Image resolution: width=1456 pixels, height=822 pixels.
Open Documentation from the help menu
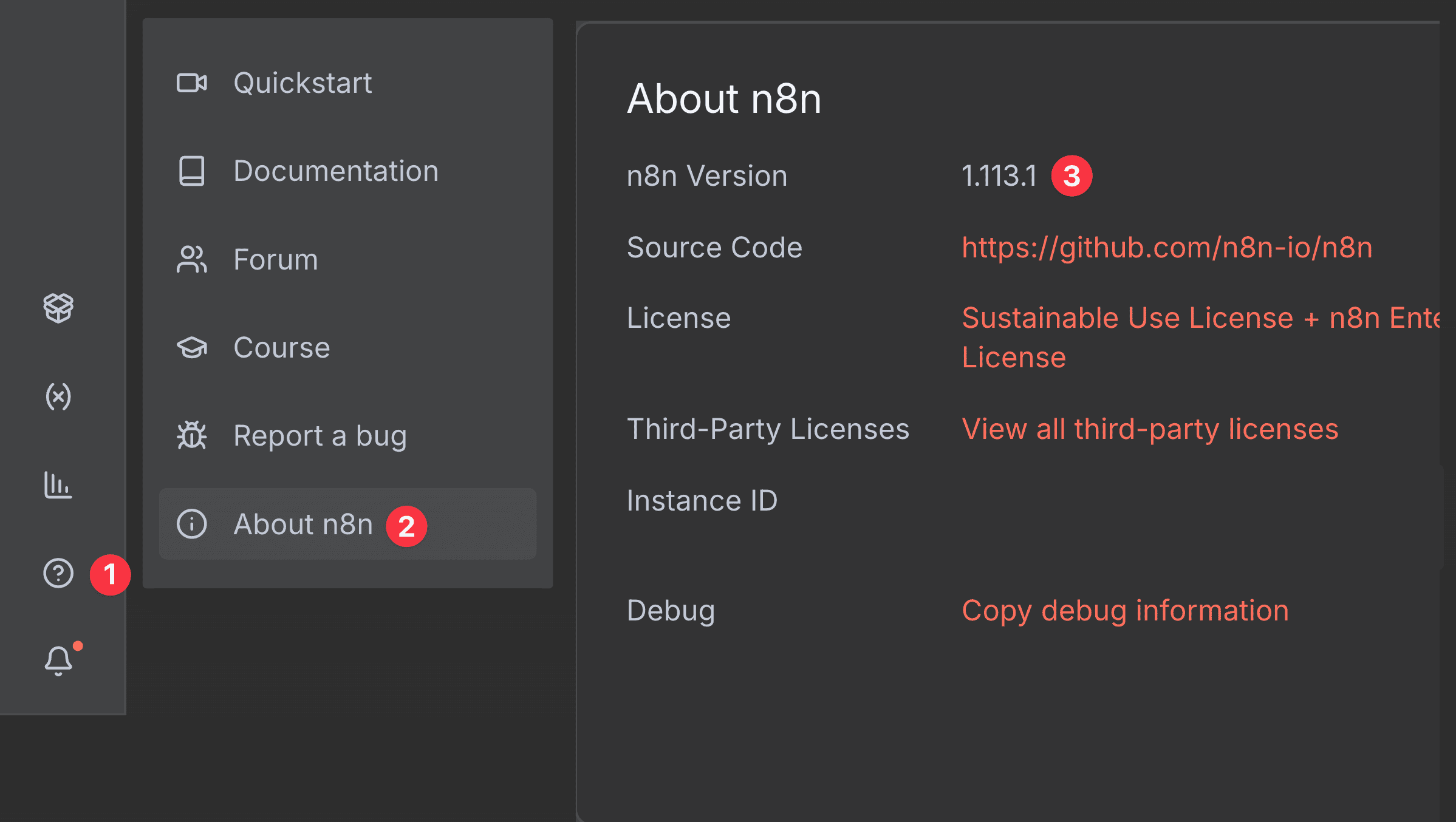coord(336,171)
